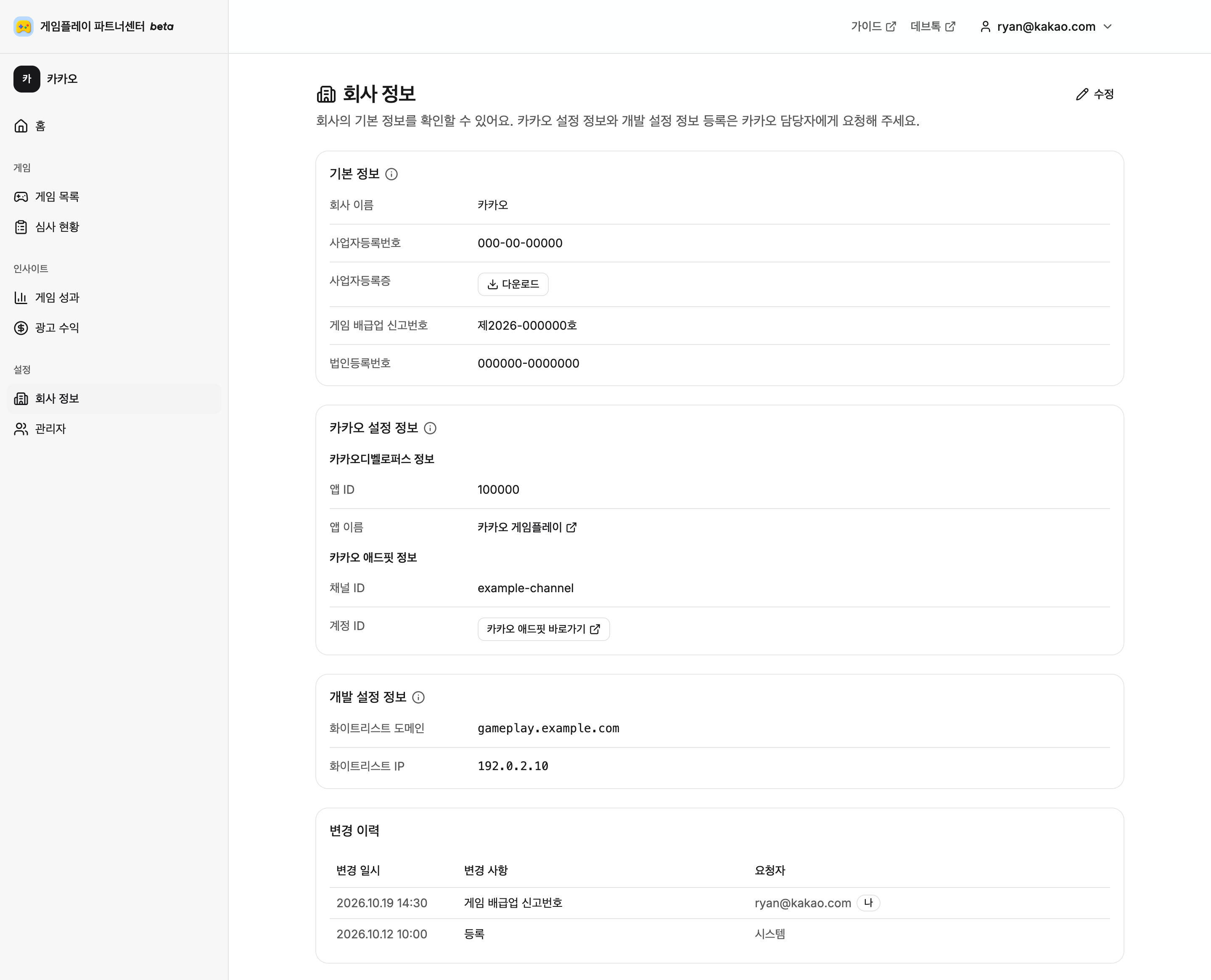The width and height of the screenshot is (1211, 980).
Task: Click the 2026.10.19 14:30 history row date
Action: [381, 903]
